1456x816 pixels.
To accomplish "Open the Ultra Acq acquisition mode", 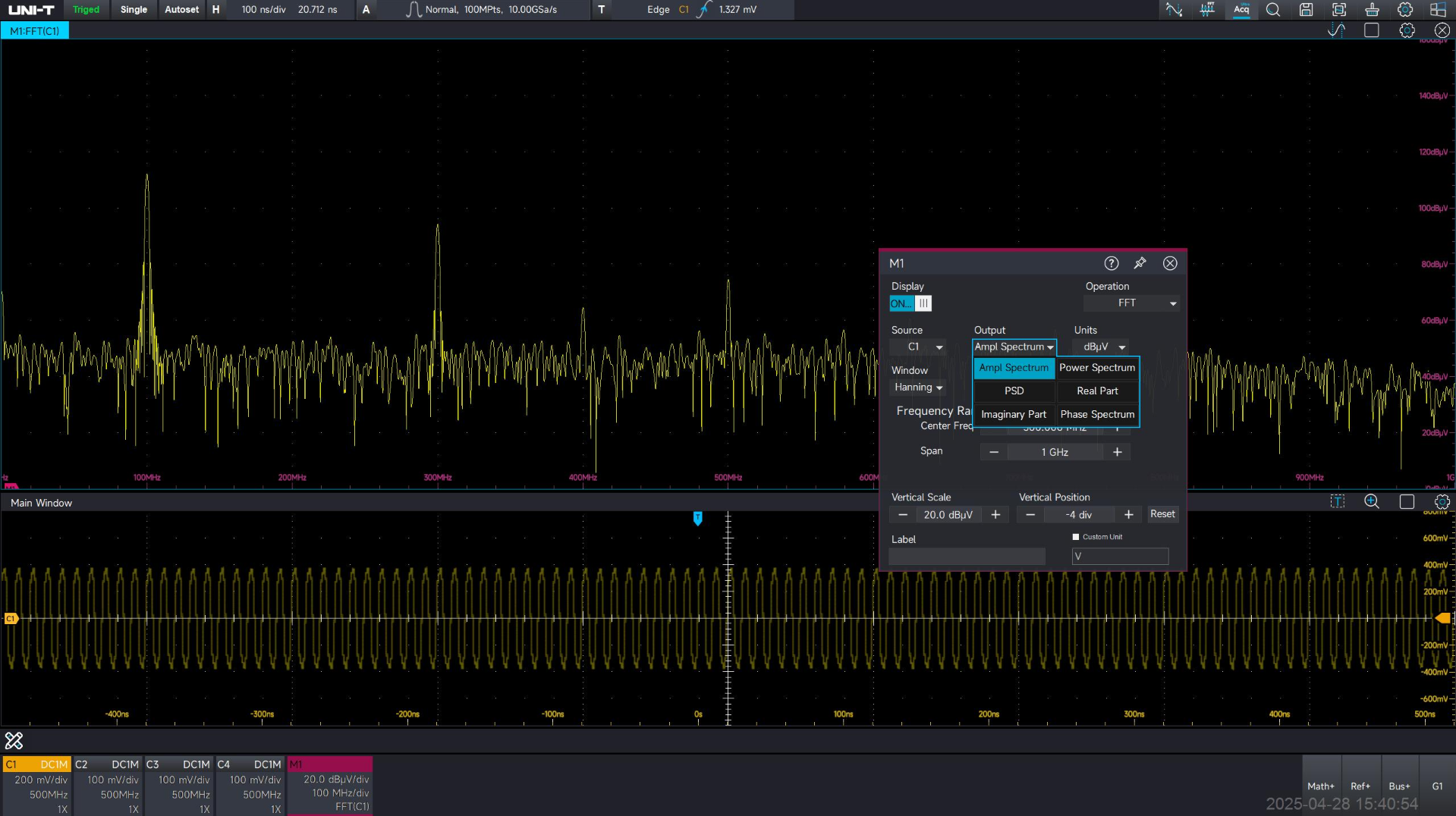I will [x=1241, y=10].
